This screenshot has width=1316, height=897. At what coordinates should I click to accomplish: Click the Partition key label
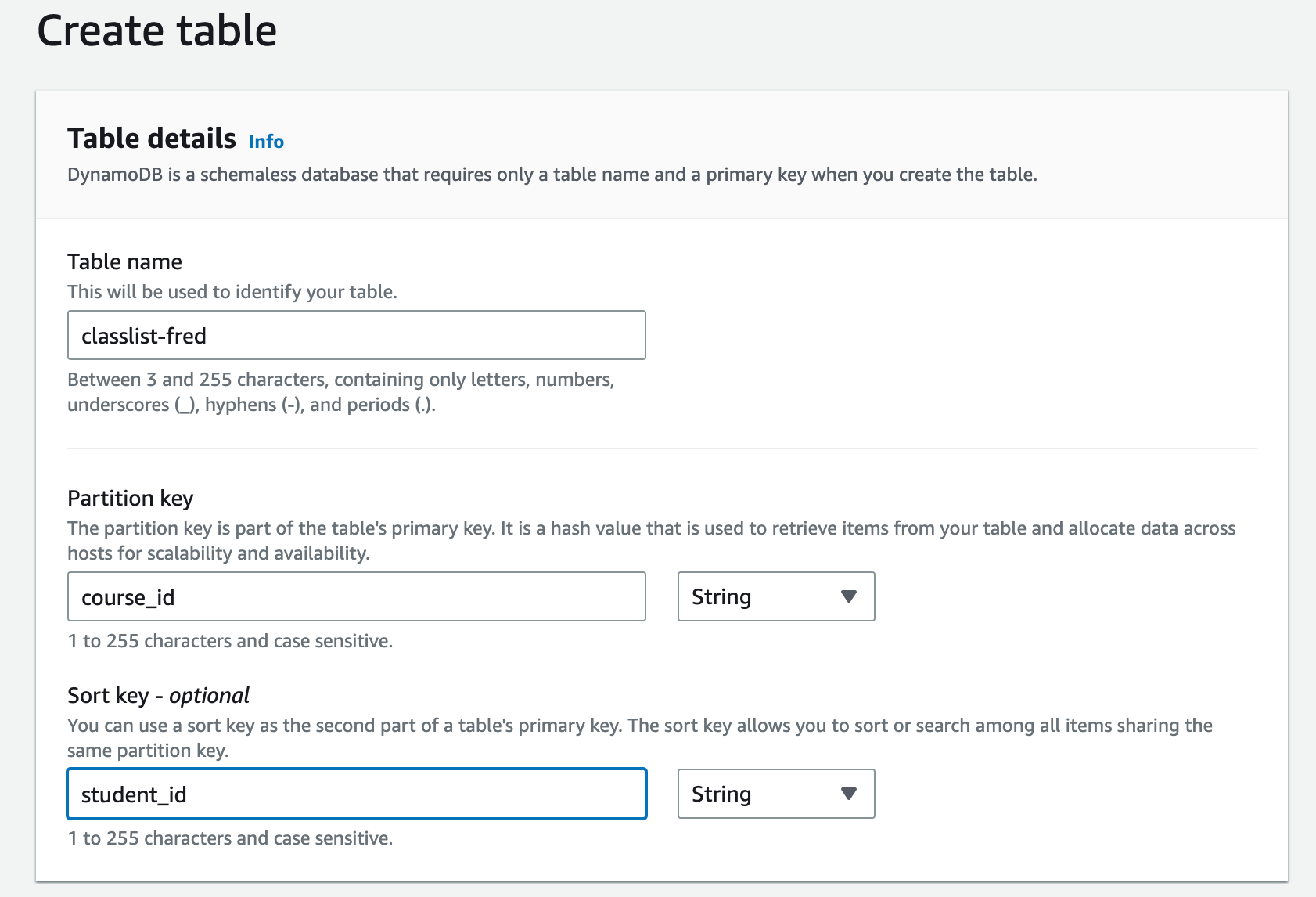coord(130,499)
